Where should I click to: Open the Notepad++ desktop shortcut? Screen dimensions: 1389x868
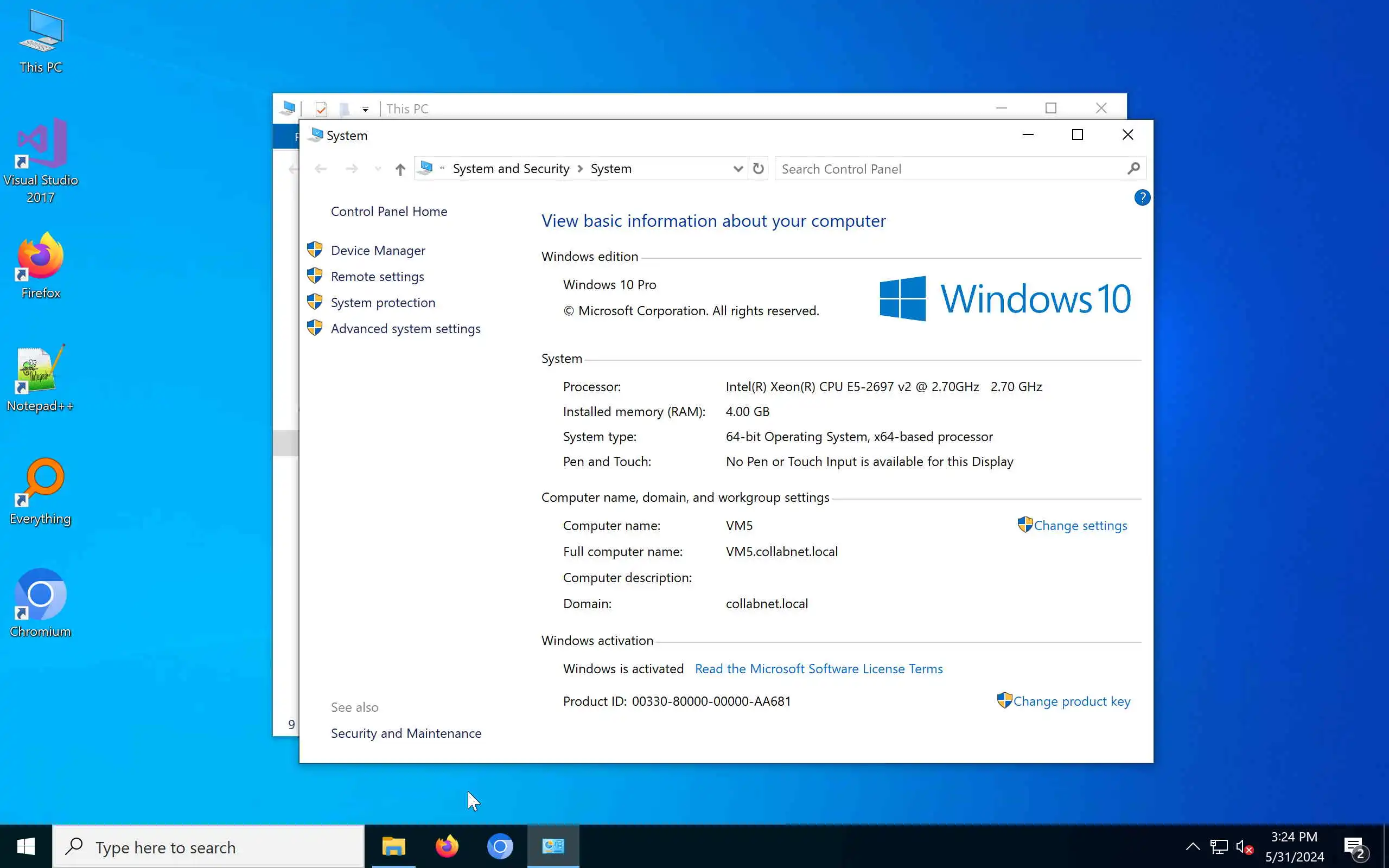coord(40,379)
